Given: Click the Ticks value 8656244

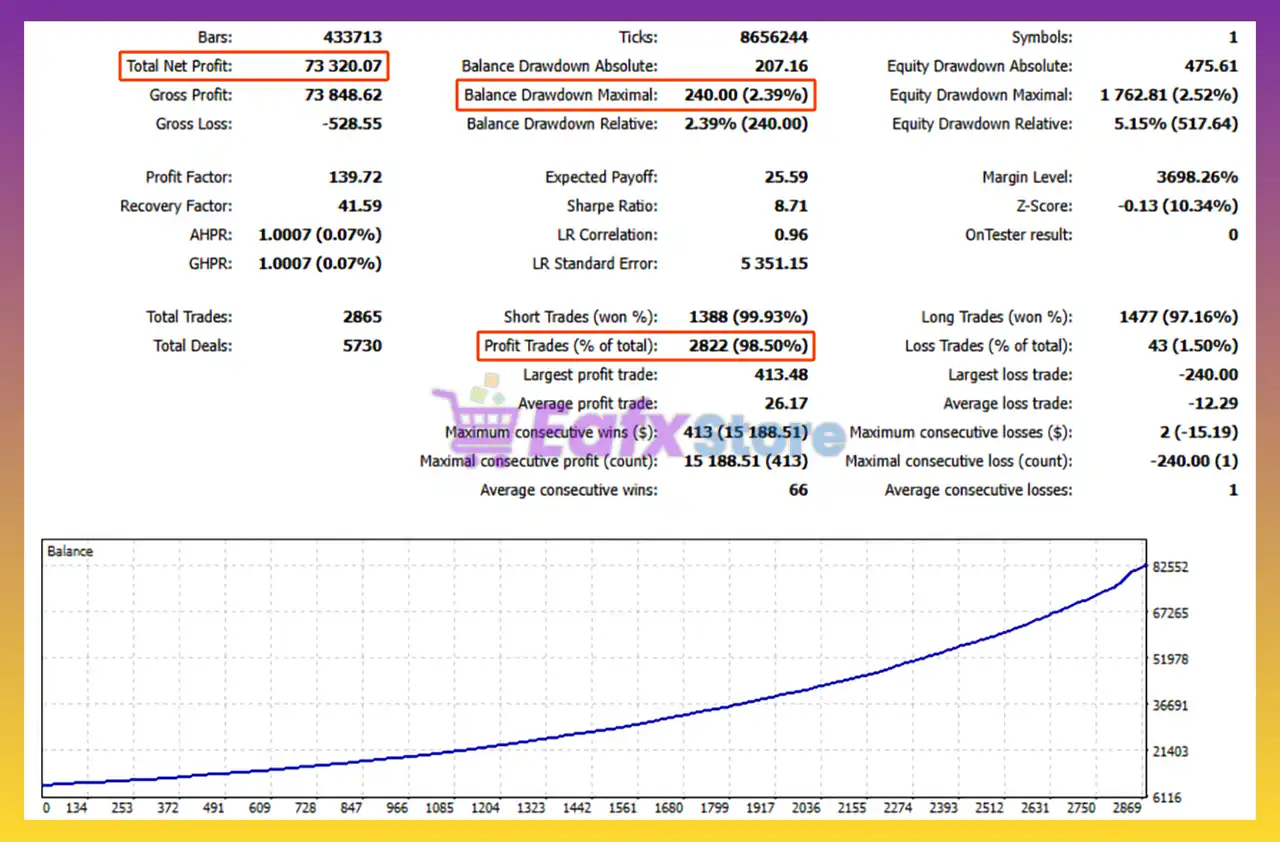Looking at the screenshot, I should coord(773,38).
